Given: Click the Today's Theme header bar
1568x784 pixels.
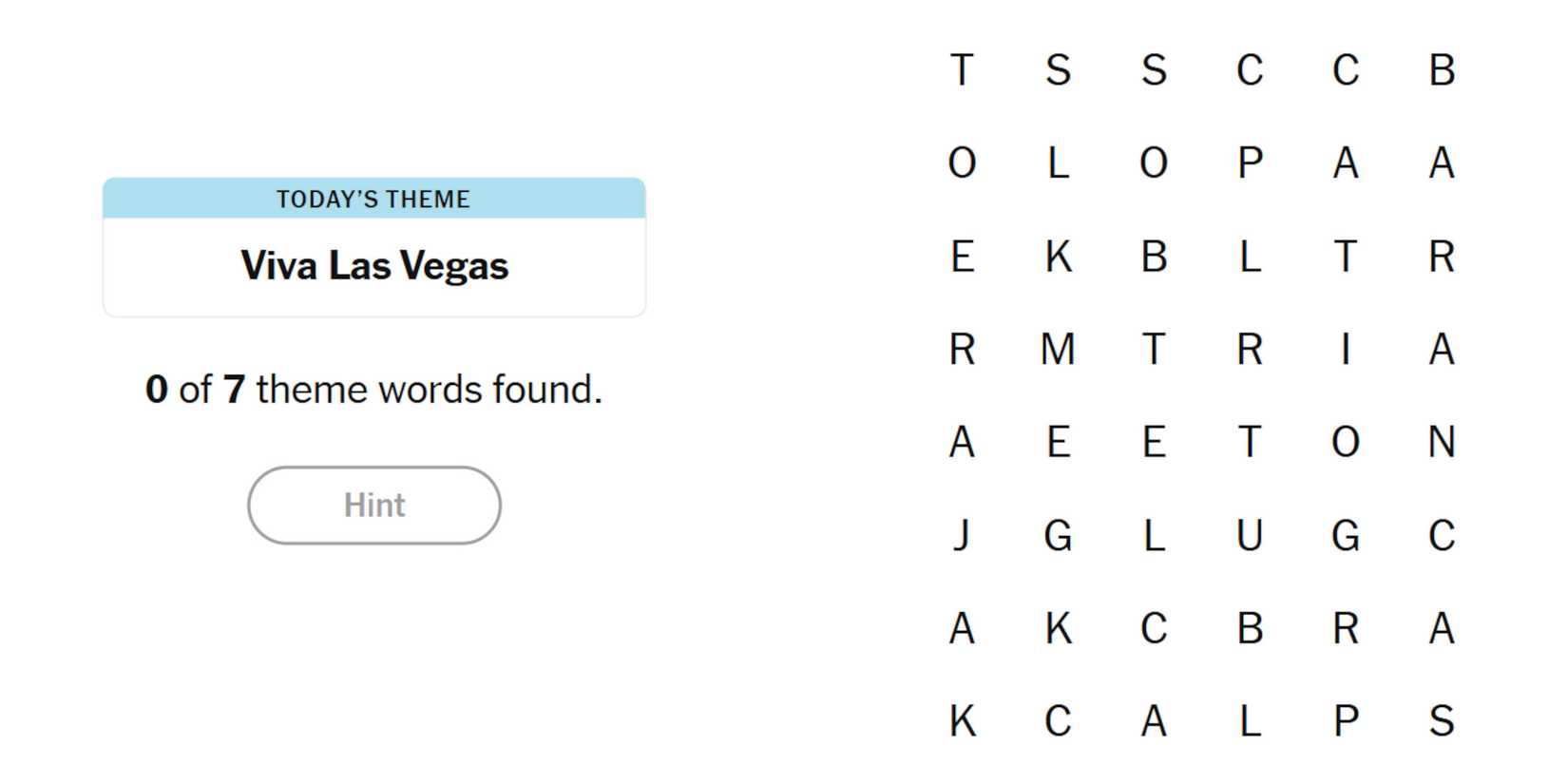Looking at the screenshot, I should pos(373,199).
